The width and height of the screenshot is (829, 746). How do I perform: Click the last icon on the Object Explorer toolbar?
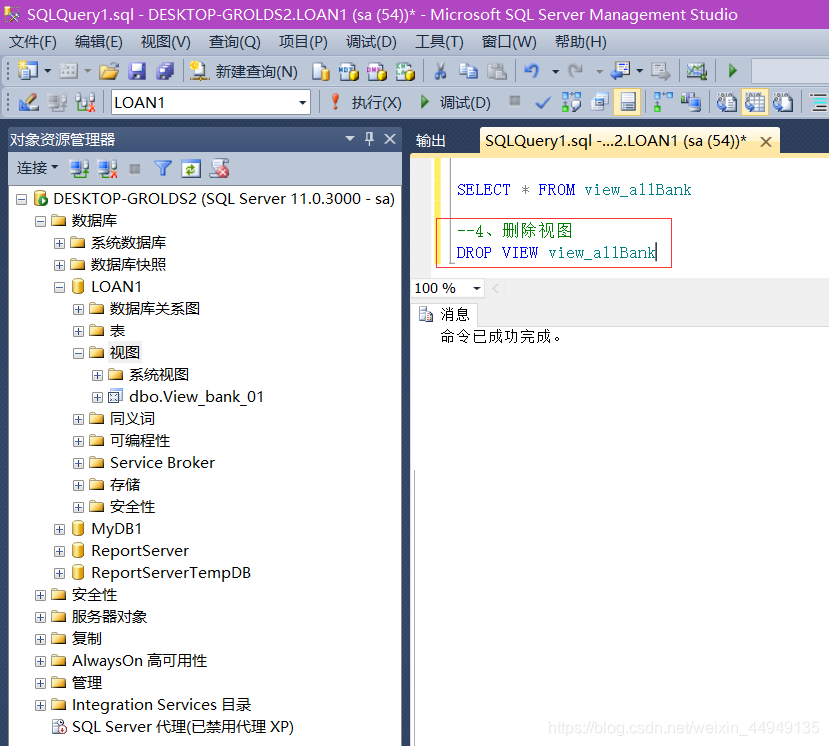click(219, 169)
